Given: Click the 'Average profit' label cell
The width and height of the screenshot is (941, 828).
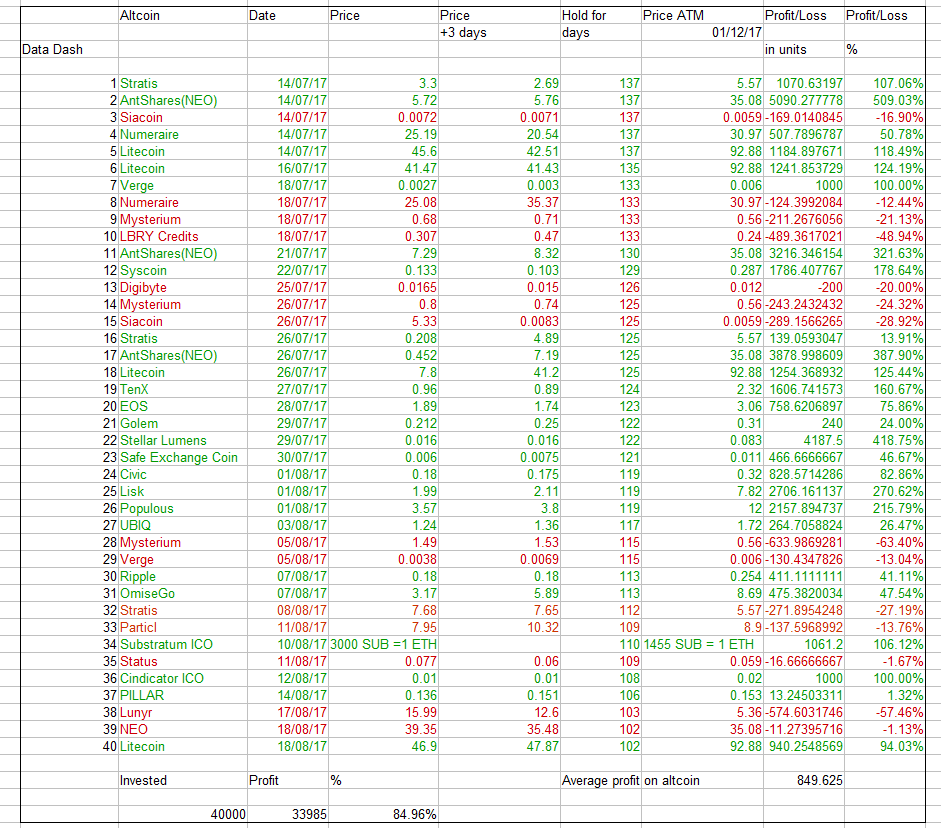Looking at the screenshot, I should point(601,780).
